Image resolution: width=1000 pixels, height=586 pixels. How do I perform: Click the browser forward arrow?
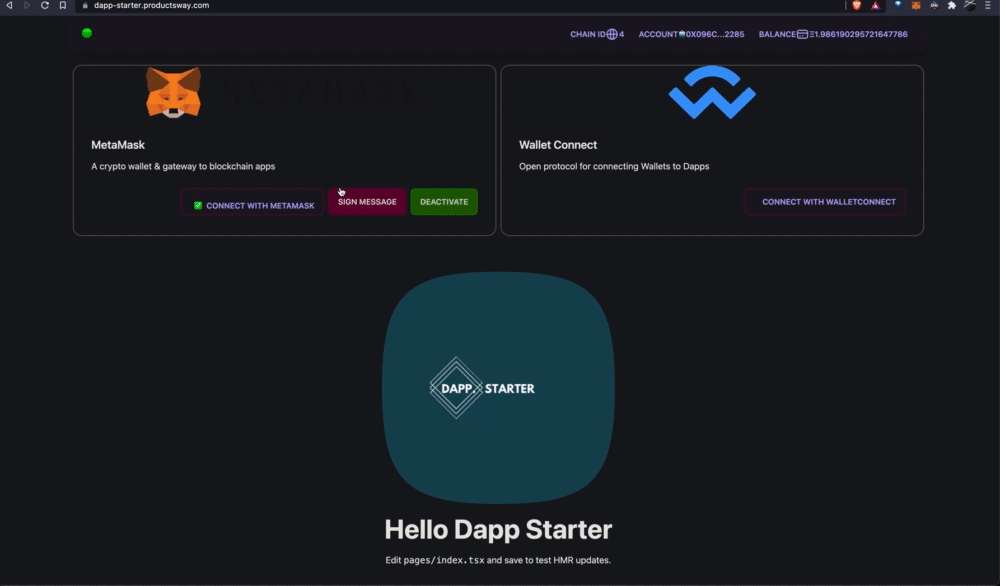(27, 5)
